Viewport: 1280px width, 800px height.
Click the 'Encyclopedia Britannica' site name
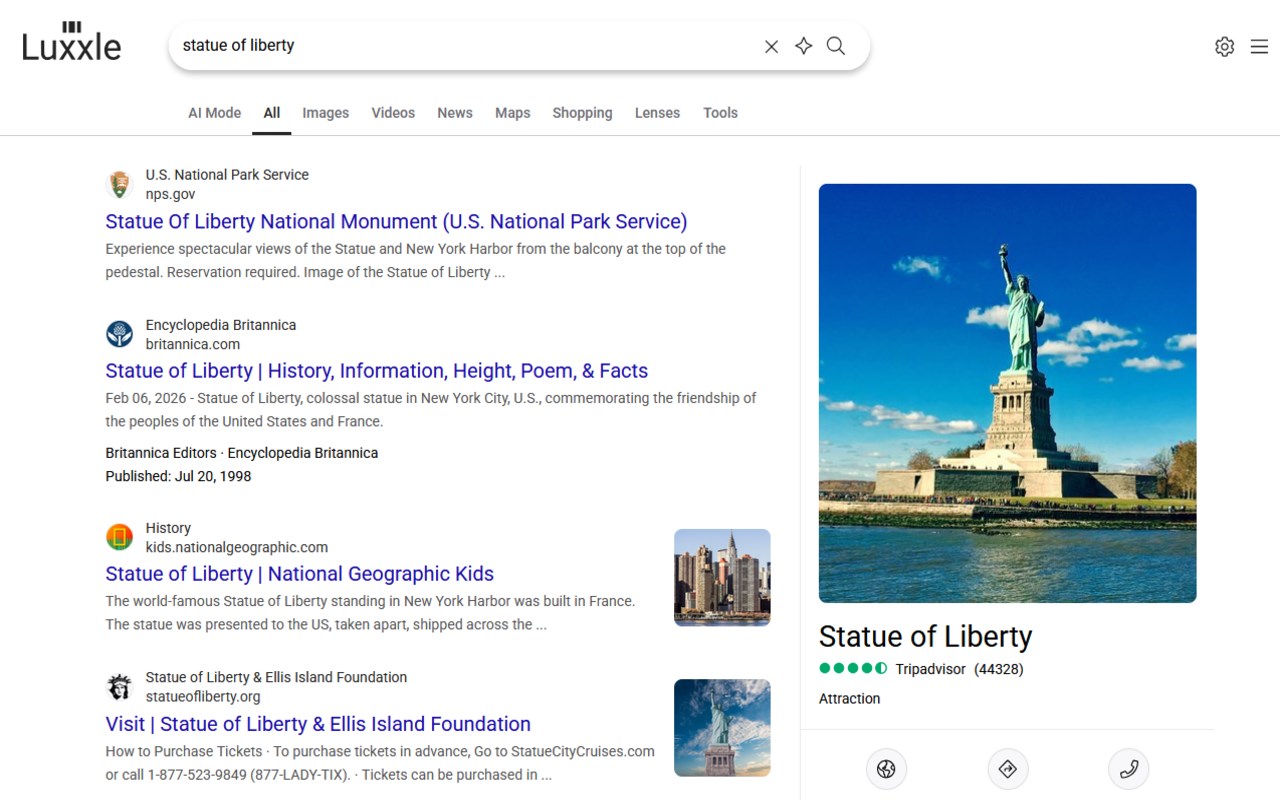(x=221, y=325)
